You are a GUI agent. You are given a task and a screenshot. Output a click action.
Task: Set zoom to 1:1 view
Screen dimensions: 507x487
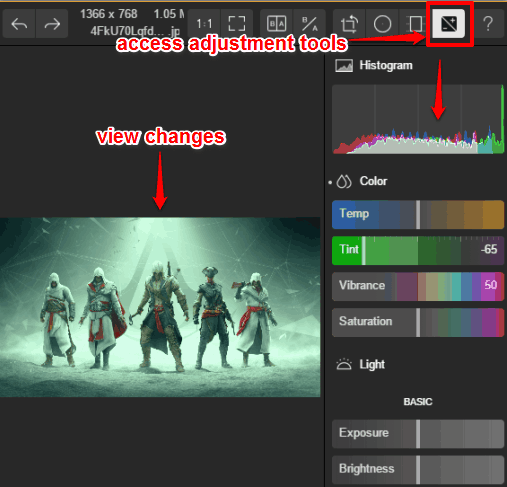[x=204, y=24]
